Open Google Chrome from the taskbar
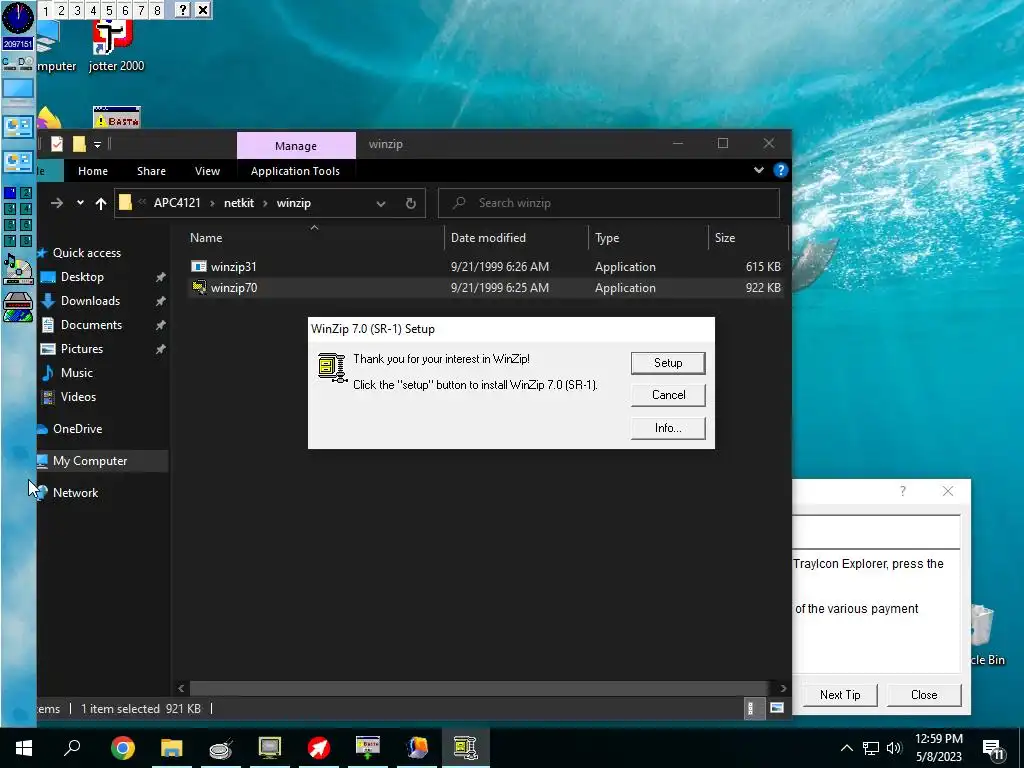The image size is (1024, 768). pyautogui.click(x=123, y=748)
